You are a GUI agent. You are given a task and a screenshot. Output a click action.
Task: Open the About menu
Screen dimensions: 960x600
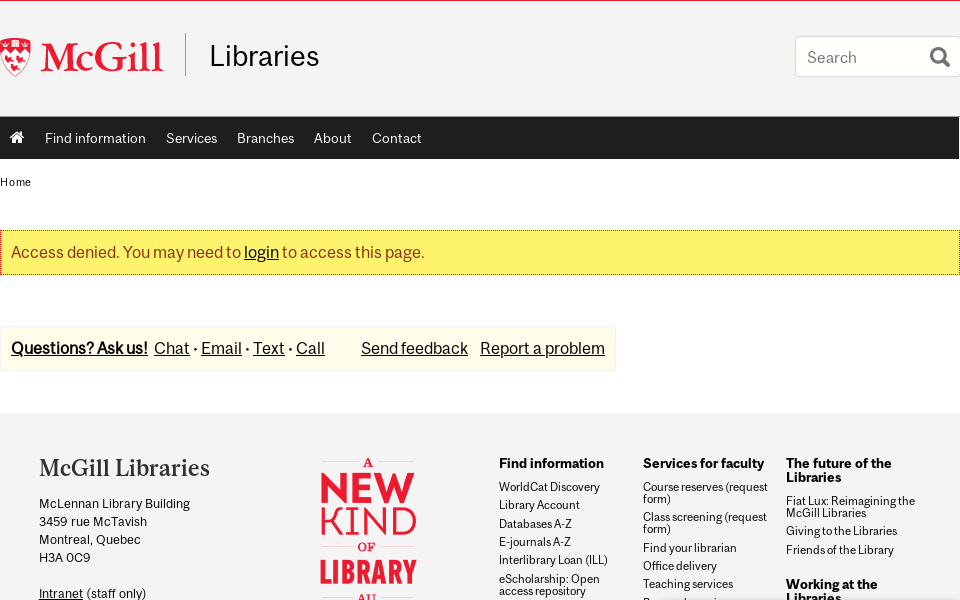tap(332, 138)
